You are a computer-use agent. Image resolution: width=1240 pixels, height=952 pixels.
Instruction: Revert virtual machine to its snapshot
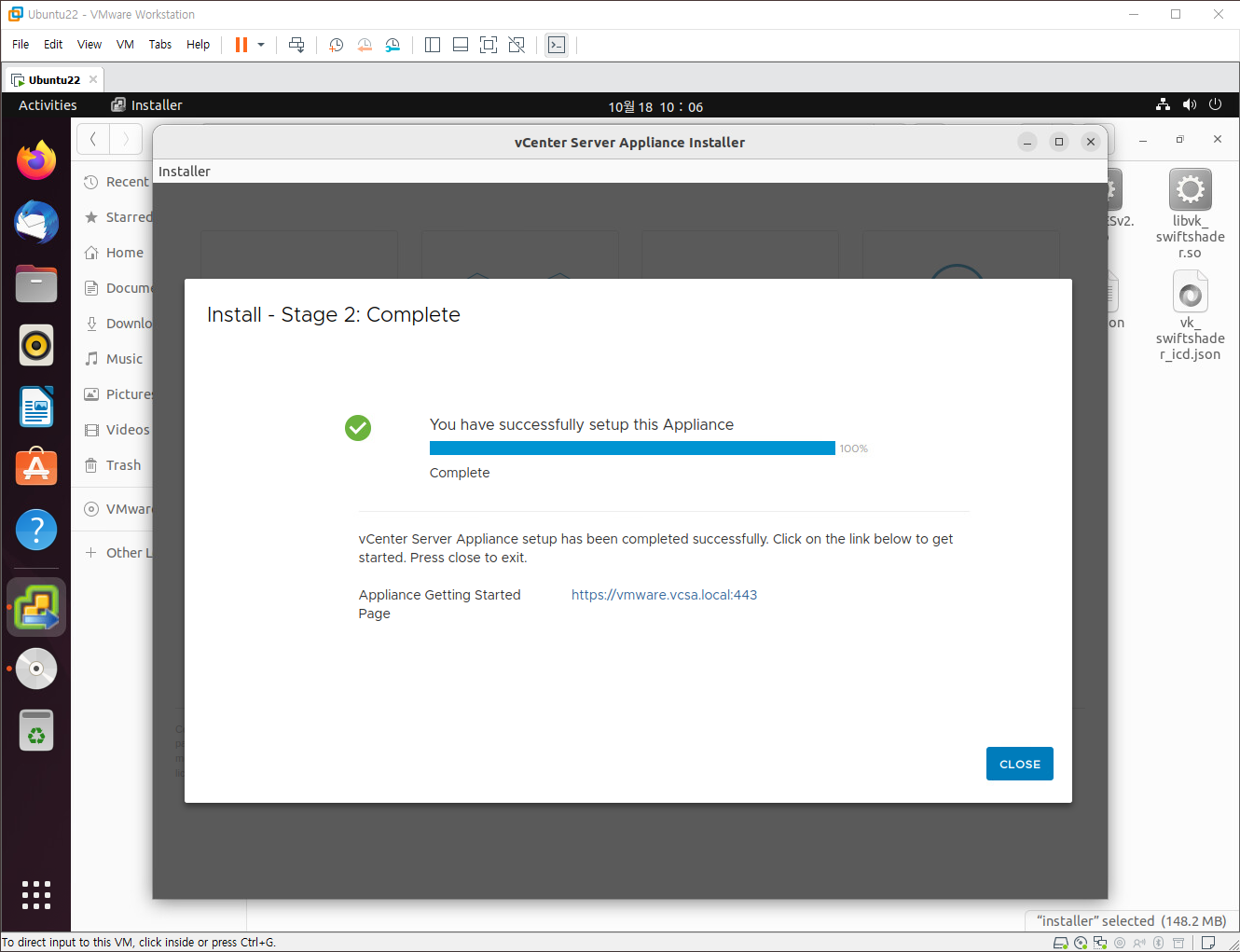tap(365, 45)
